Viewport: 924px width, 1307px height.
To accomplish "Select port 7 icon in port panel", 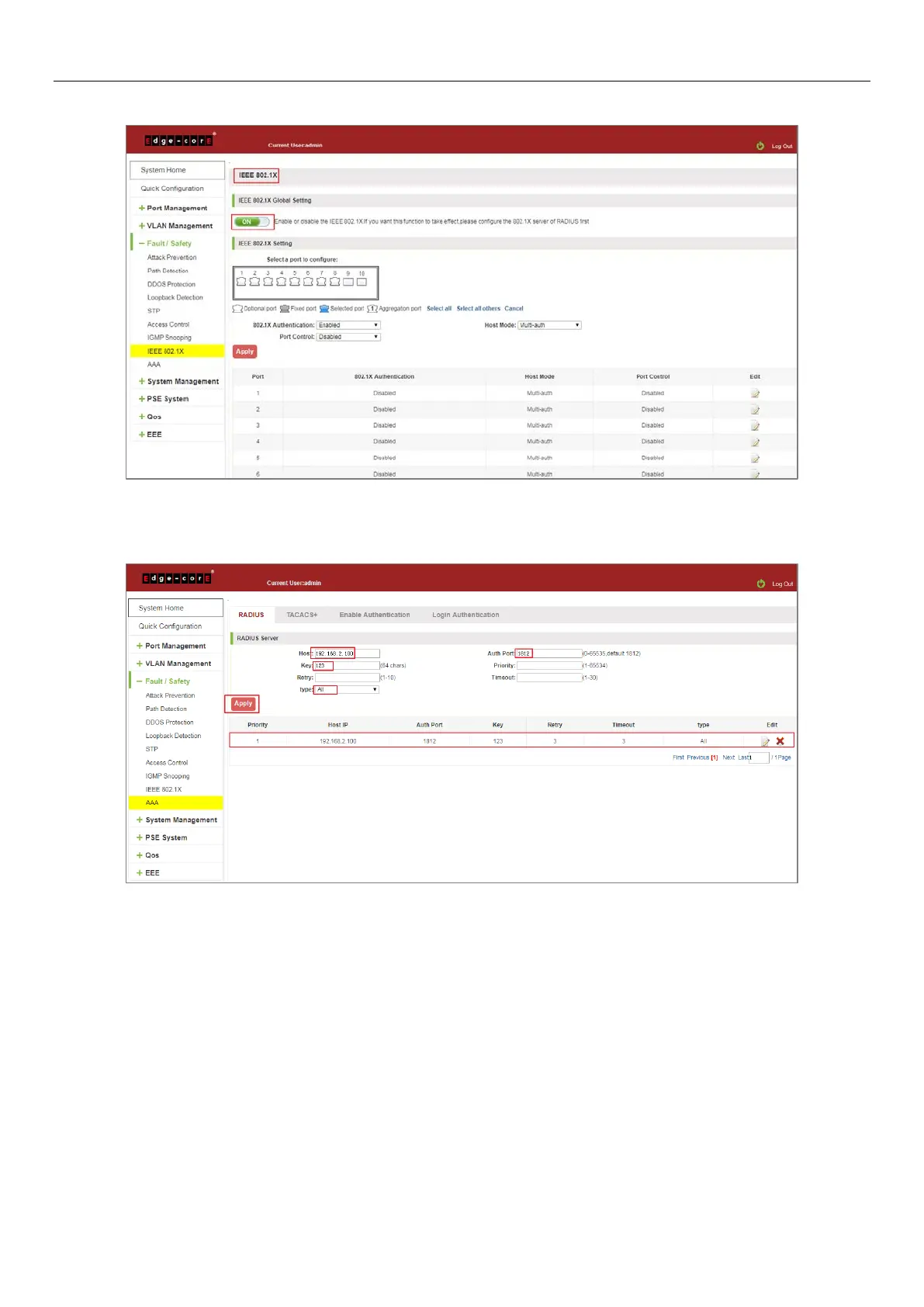I will 321,282.
